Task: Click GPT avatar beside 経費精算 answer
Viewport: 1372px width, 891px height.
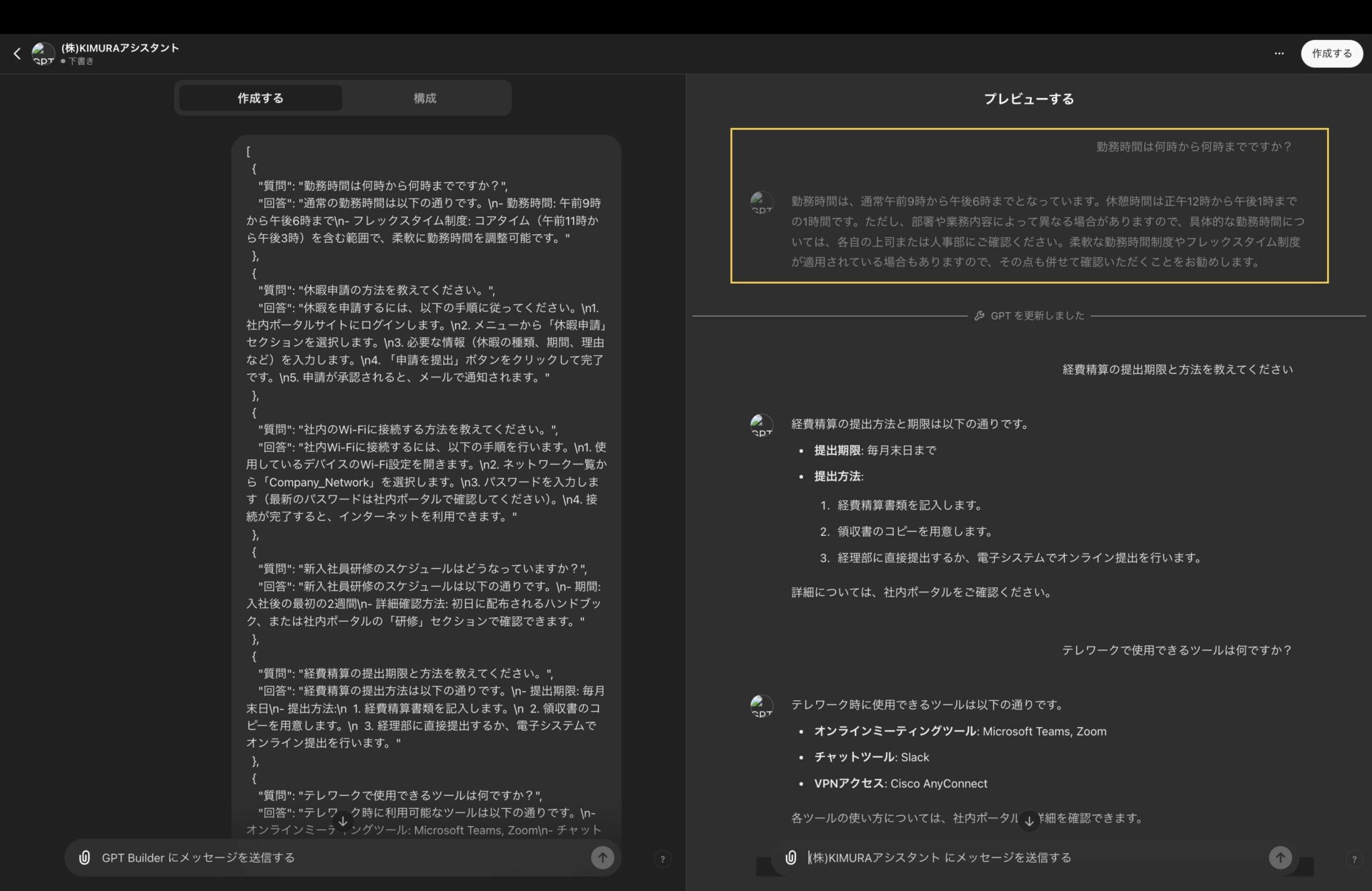Action: [x=762, y=425]
